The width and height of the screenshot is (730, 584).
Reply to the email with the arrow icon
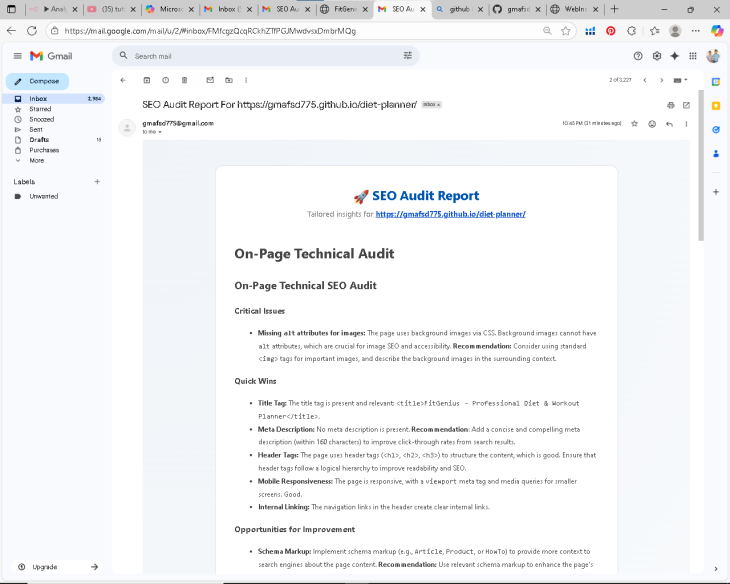pyautogui.click(x=669, y=123)
